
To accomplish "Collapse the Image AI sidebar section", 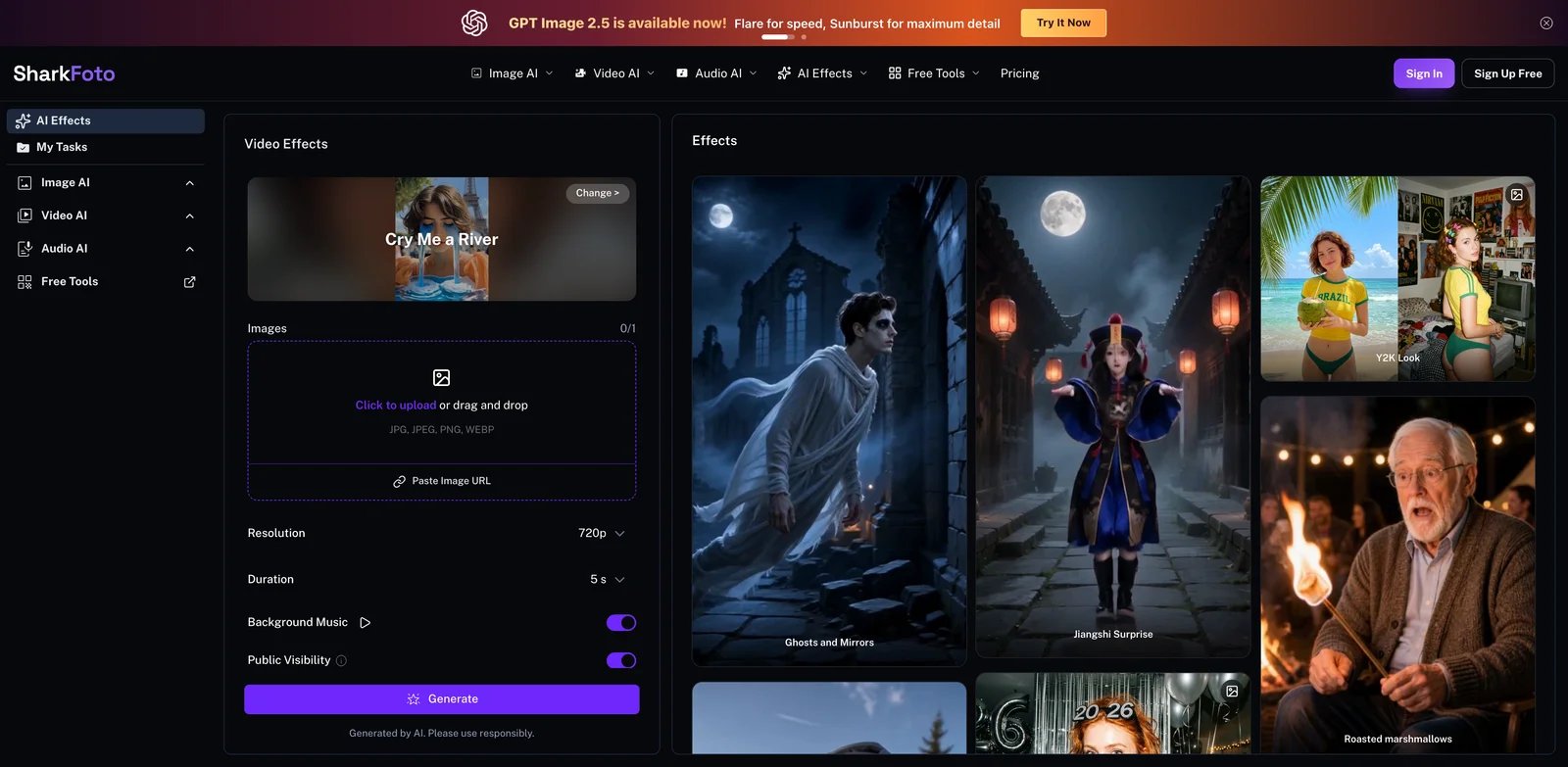I will pyautogui.click(x=189, y=183).
